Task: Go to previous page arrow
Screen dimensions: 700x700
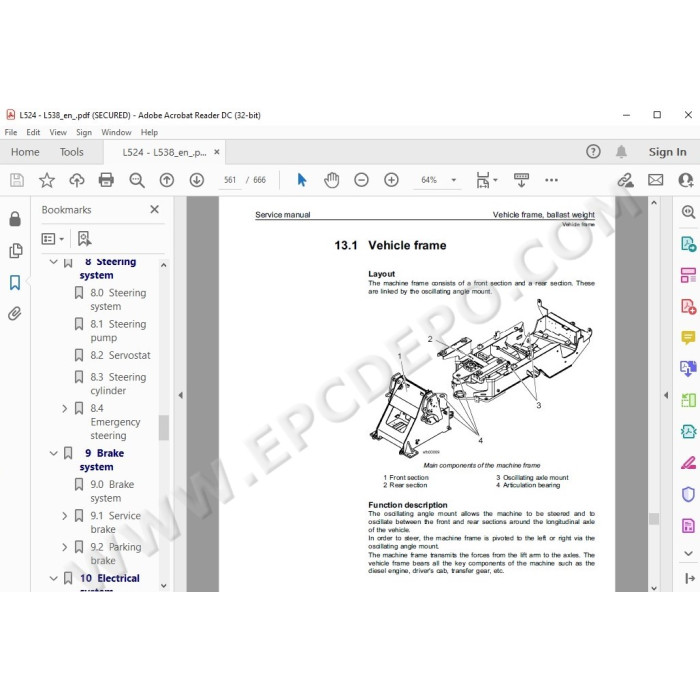Action: 167,180
